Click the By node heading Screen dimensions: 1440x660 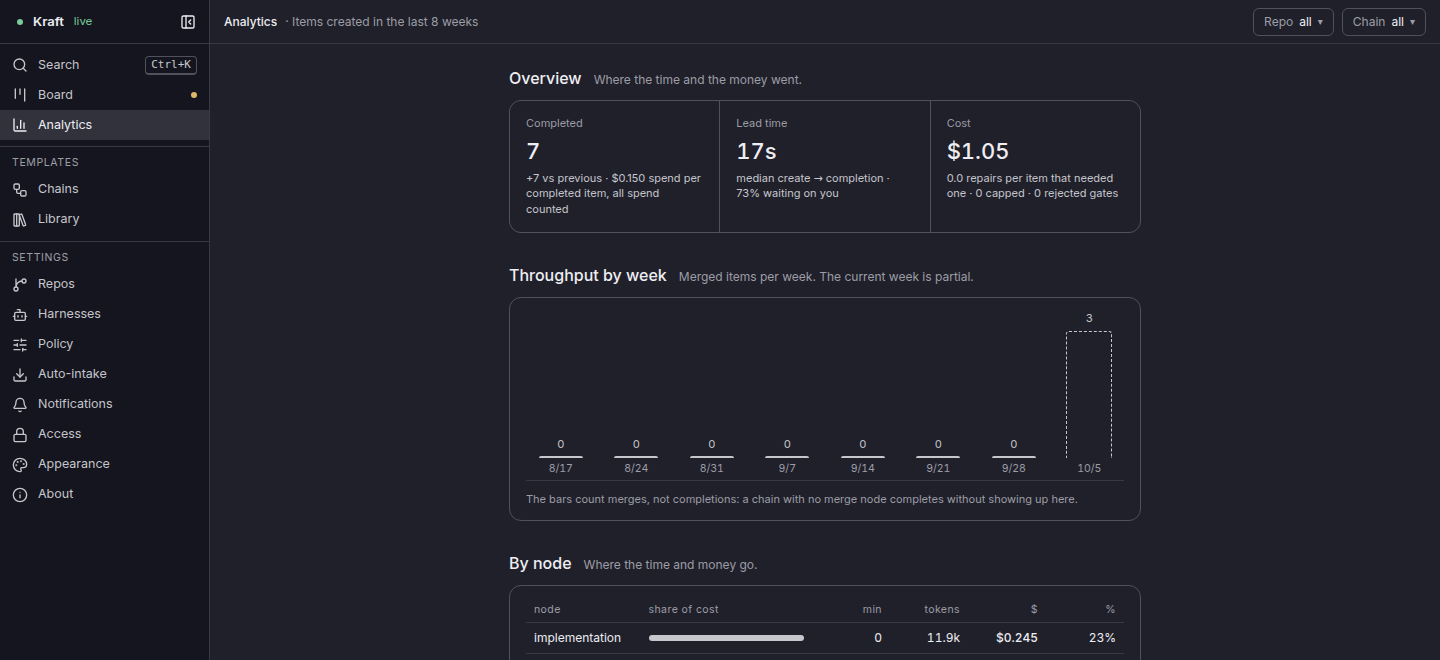point(540,564)
